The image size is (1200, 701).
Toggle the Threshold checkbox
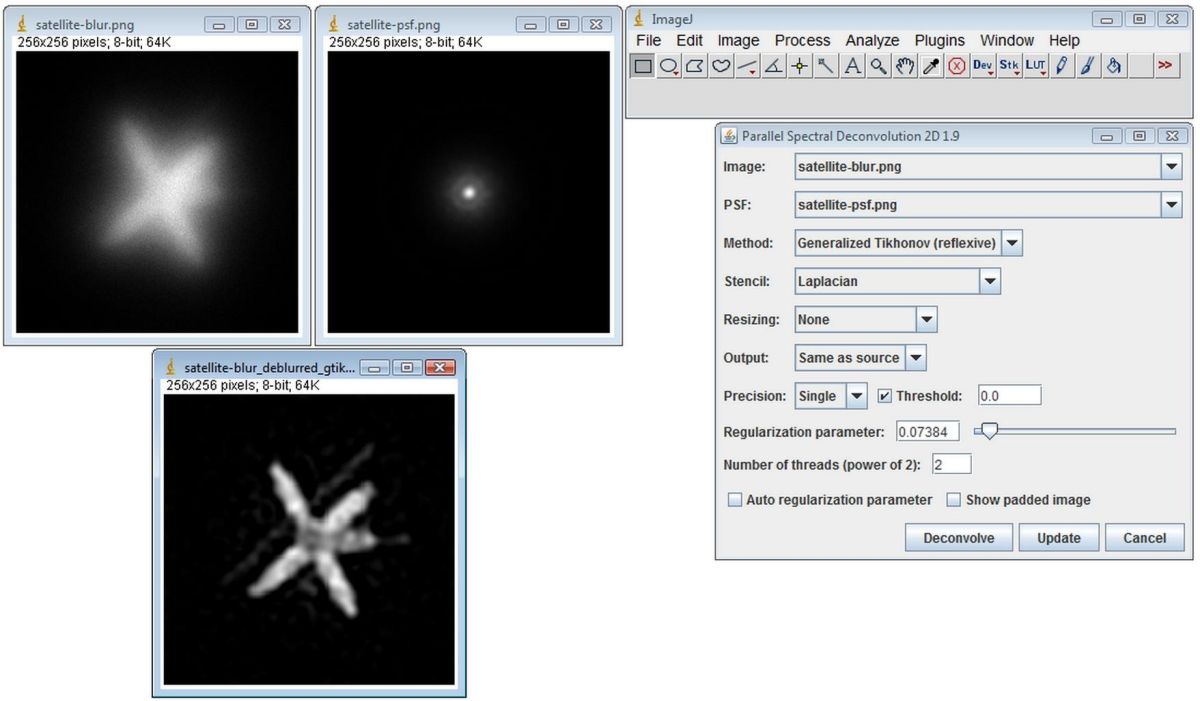point(884,396)
